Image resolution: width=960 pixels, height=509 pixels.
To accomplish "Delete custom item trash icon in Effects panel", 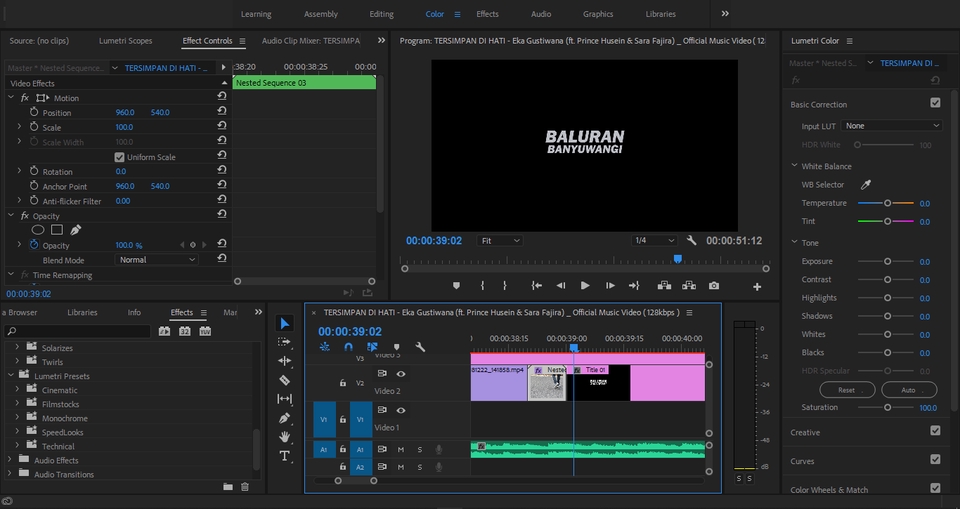I will coord(245,486).
